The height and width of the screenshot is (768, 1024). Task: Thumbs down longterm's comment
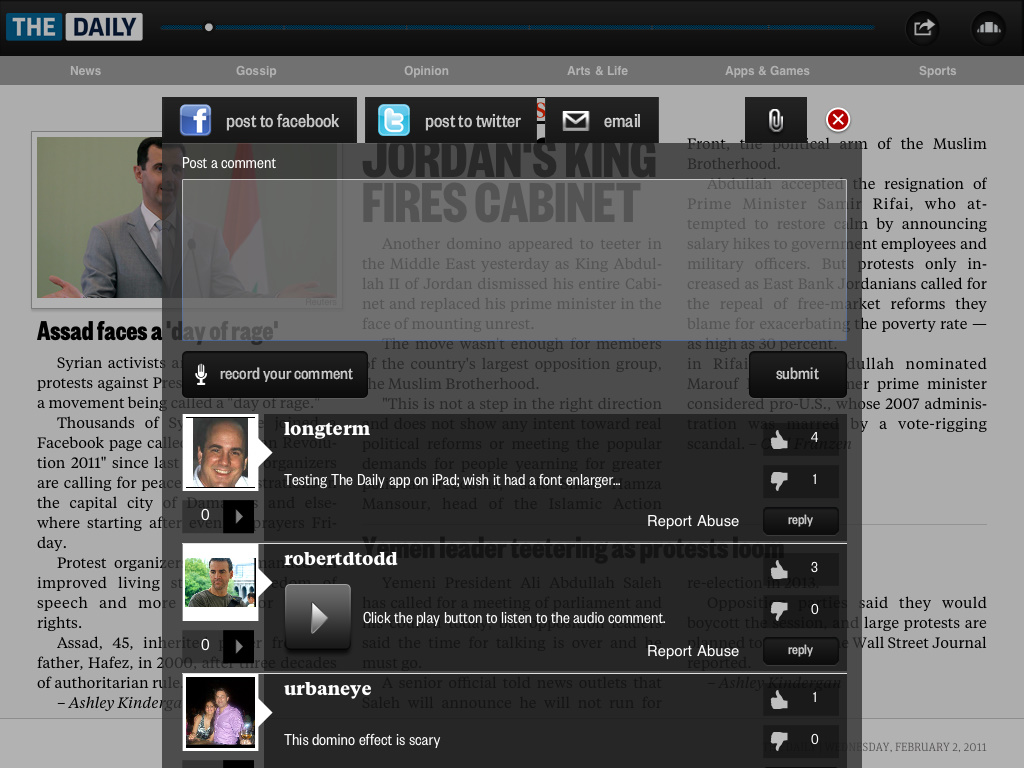pos(779,481)
